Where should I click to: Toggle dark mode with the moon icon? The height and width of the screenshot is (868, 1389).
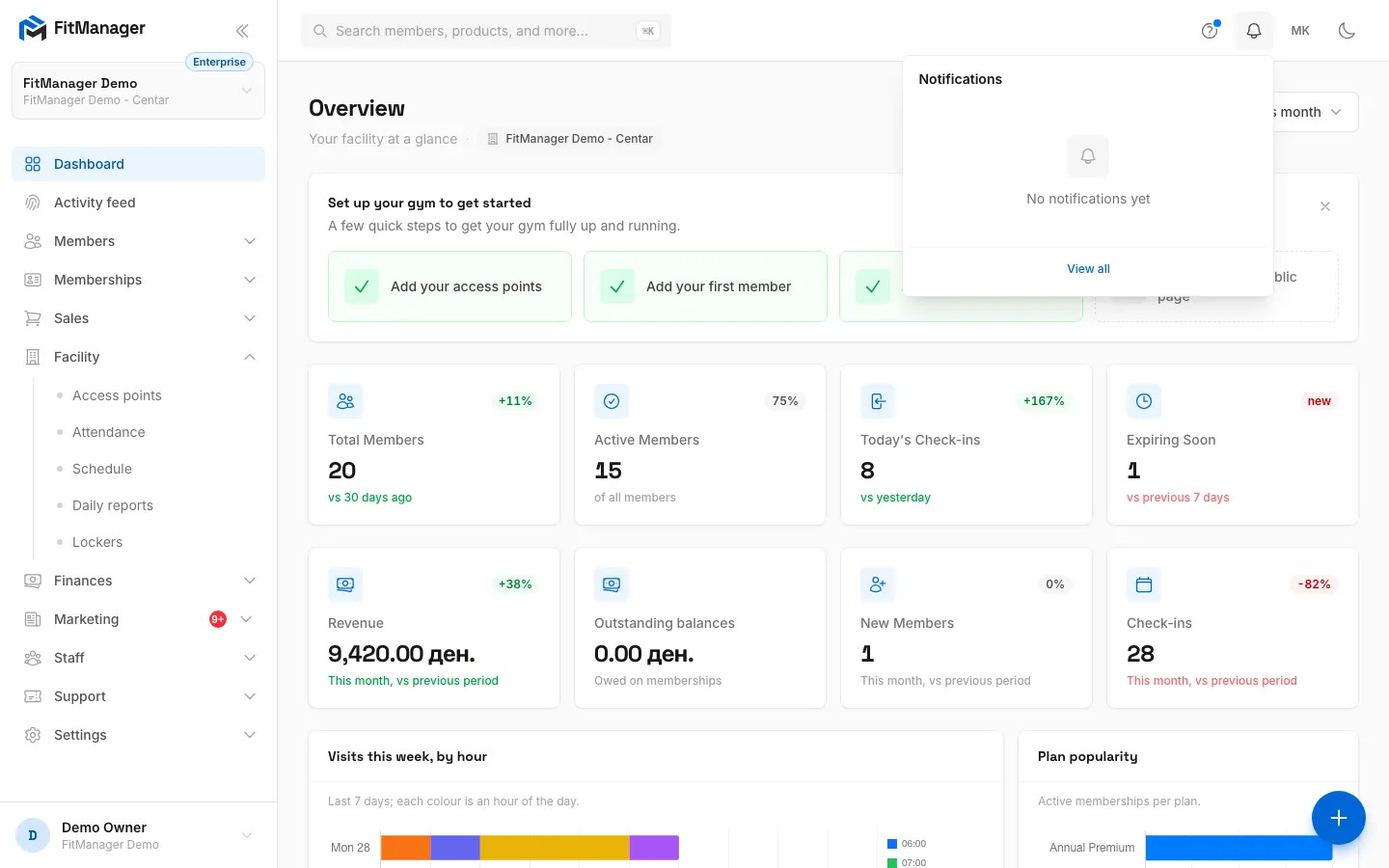(x=1348, y=31)
